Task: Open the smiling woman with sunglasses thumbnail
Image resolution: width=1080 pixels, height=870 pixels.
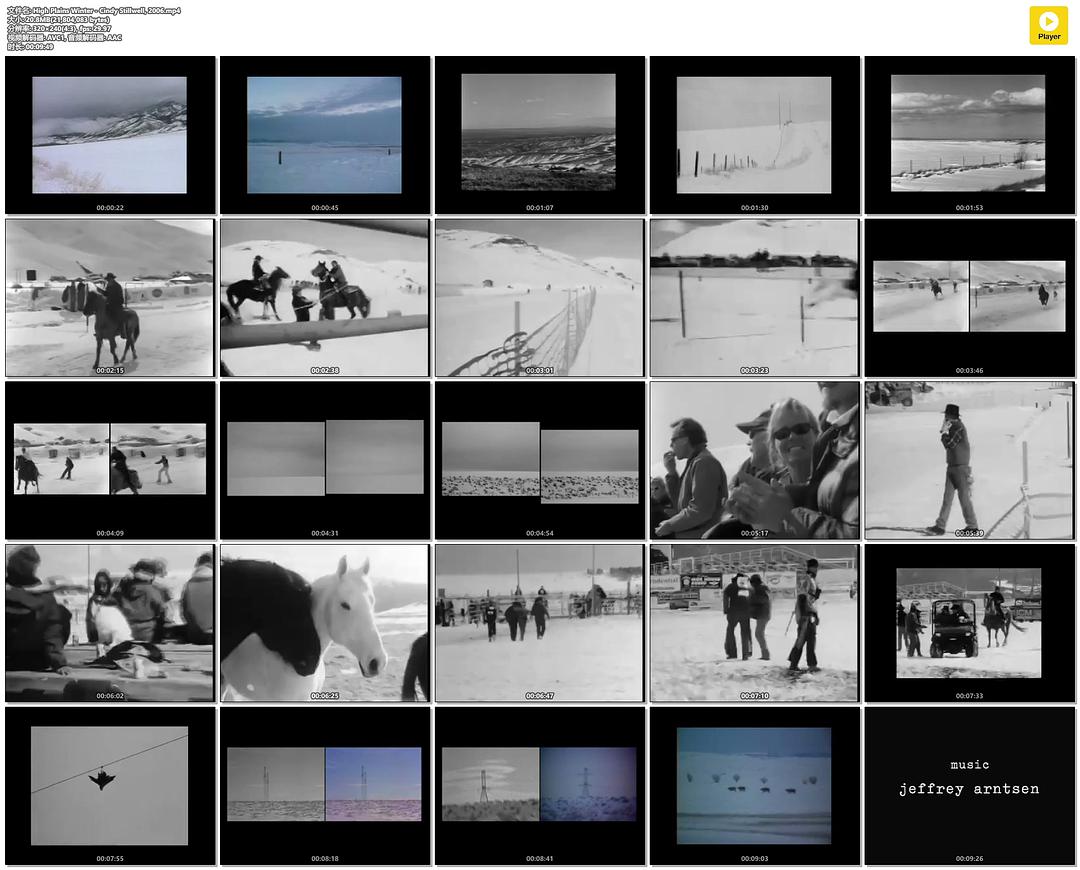Action: 754,459
